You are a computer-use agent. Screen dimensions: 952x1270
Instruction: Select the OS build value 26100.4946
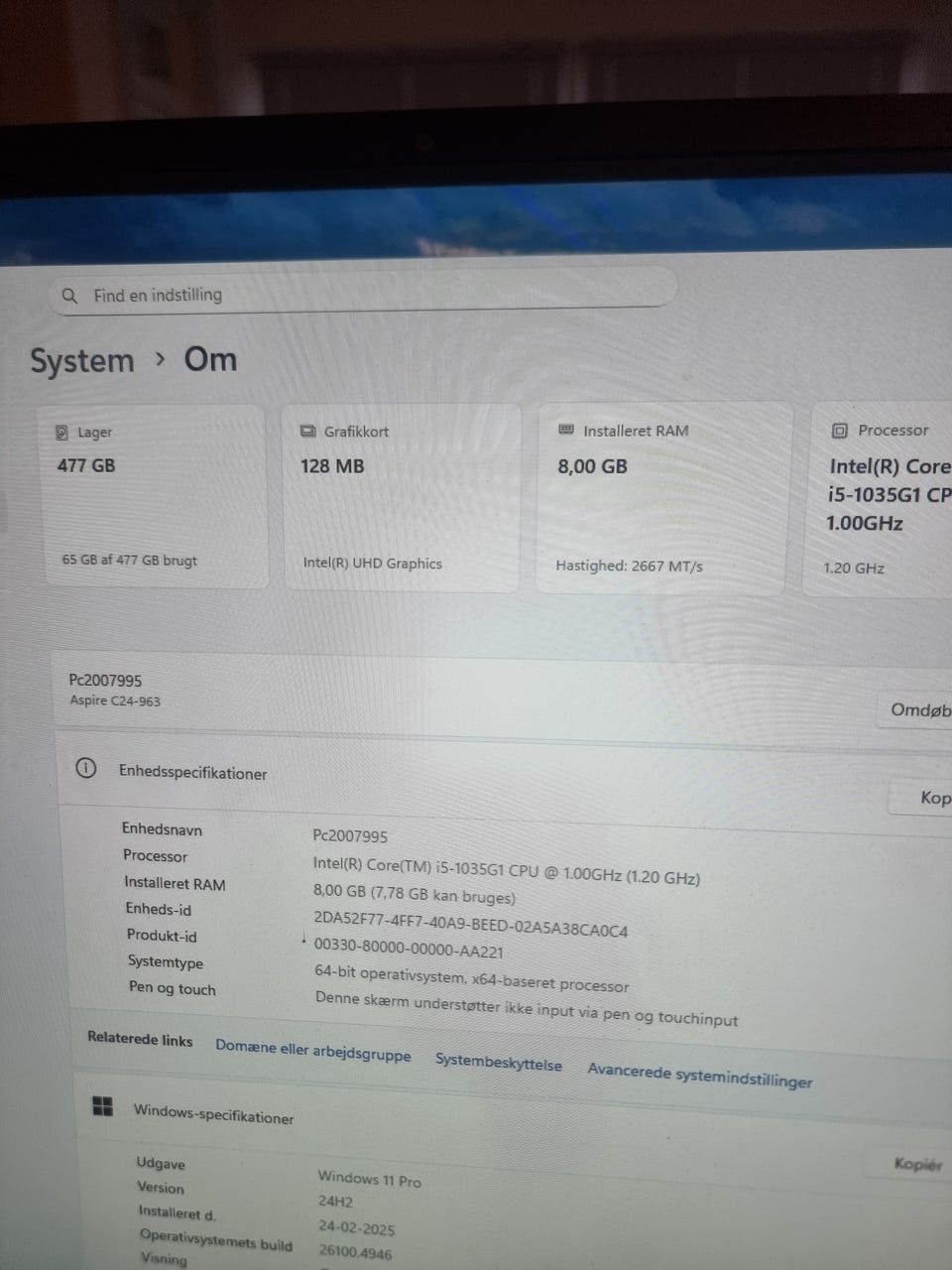click(x=355, y=1252)
